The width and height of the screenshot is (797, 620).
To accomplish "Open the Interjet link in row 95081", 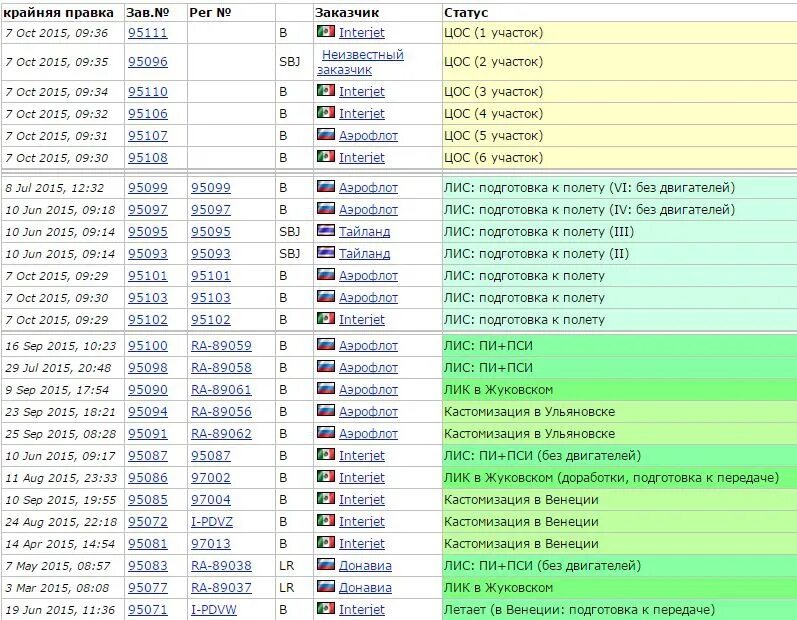I will 361,544.
